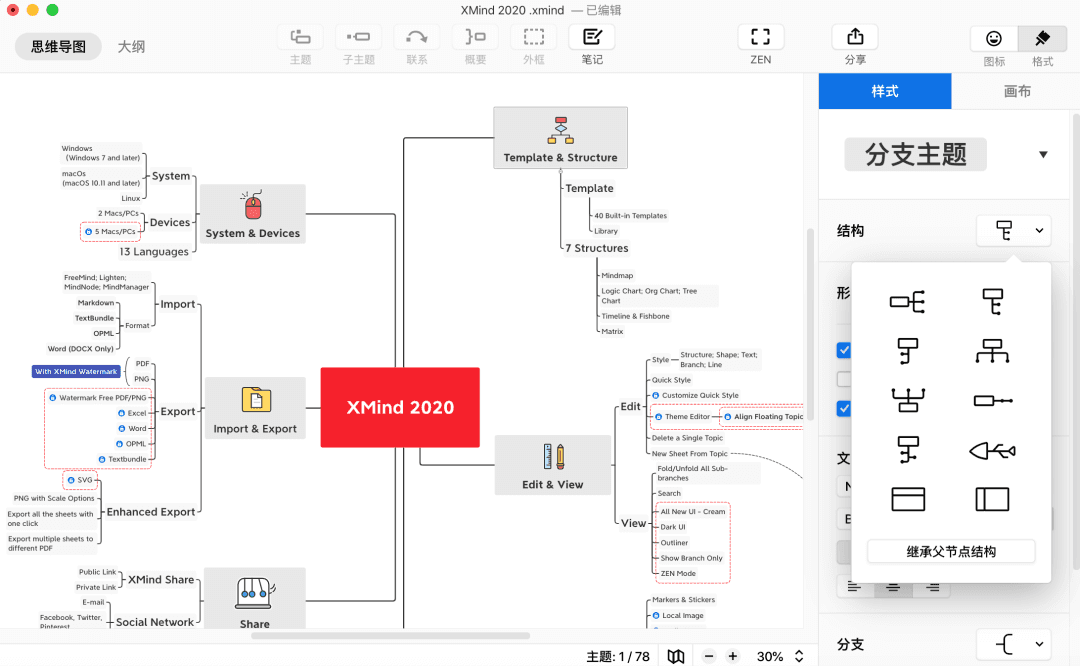Image resolution: width=1080 pixels, height=666 pixels.
Task: Click center-align text button in format panel
Action: click(x=893, y=587)
